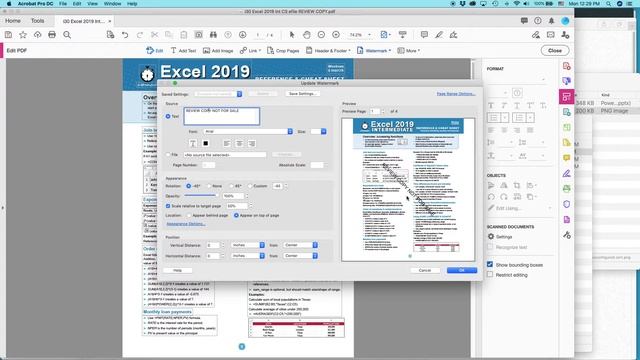This screenshot has height=360, width=640.
Task: Open the Horizontal Distance units dropdown
Action: [248, 256]
